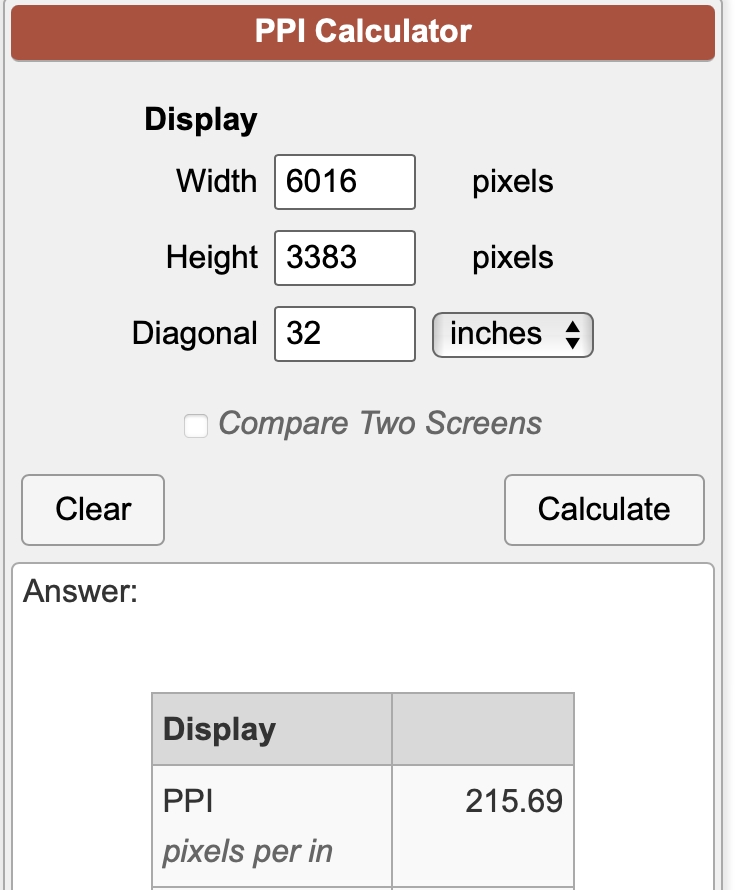Click the Diagonal field label

coord(195,334)
